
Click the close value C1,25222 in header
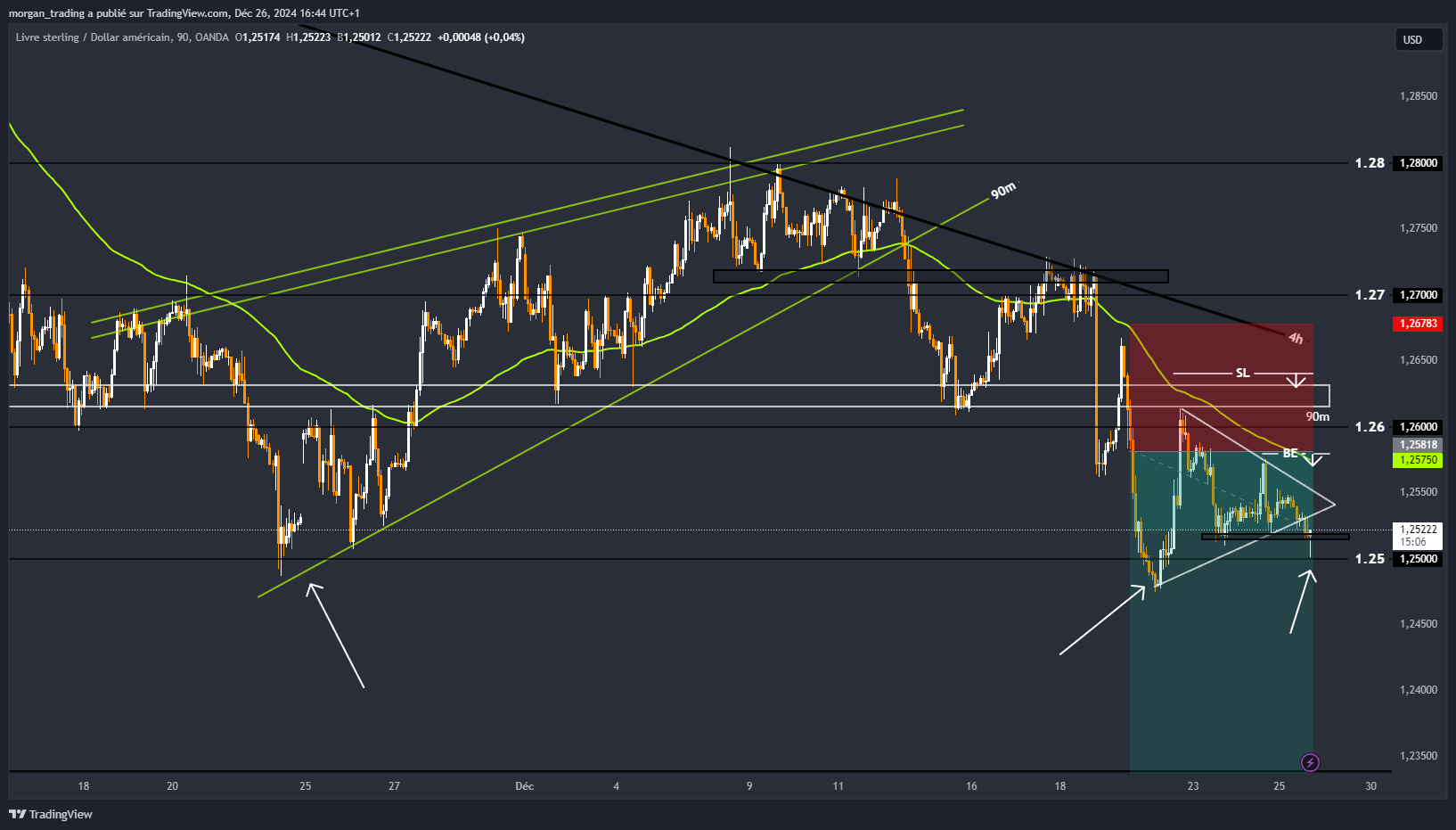click(409, 37)
